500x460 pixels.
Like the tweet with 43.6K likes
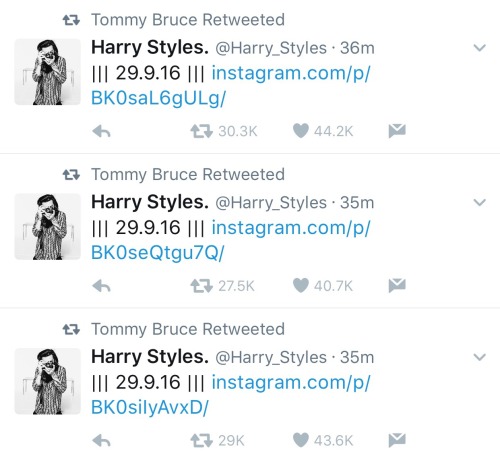point(301,440)
